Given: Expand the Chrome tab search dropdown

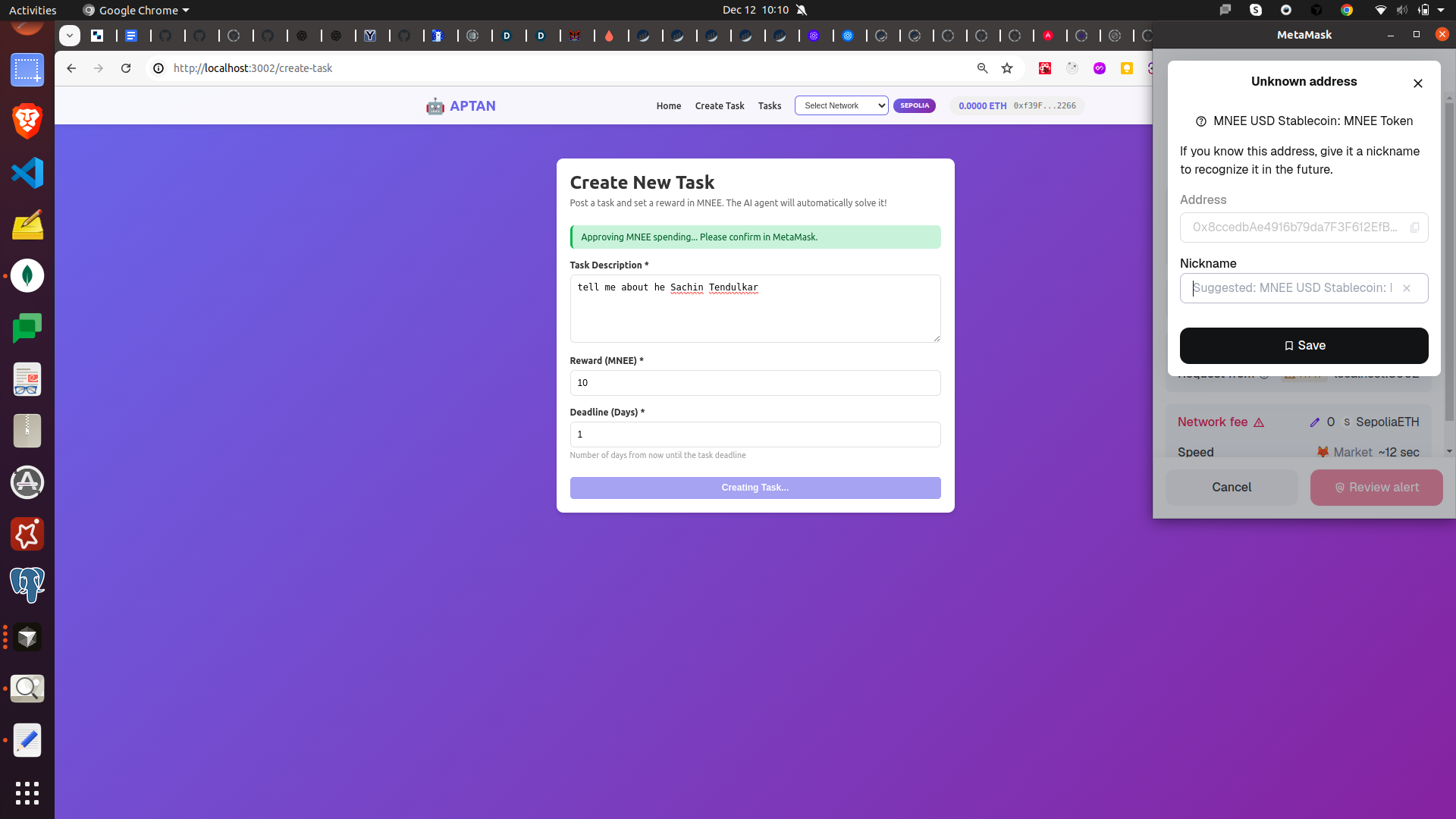Looking at the screenshot, I should (x=69, y=36).
